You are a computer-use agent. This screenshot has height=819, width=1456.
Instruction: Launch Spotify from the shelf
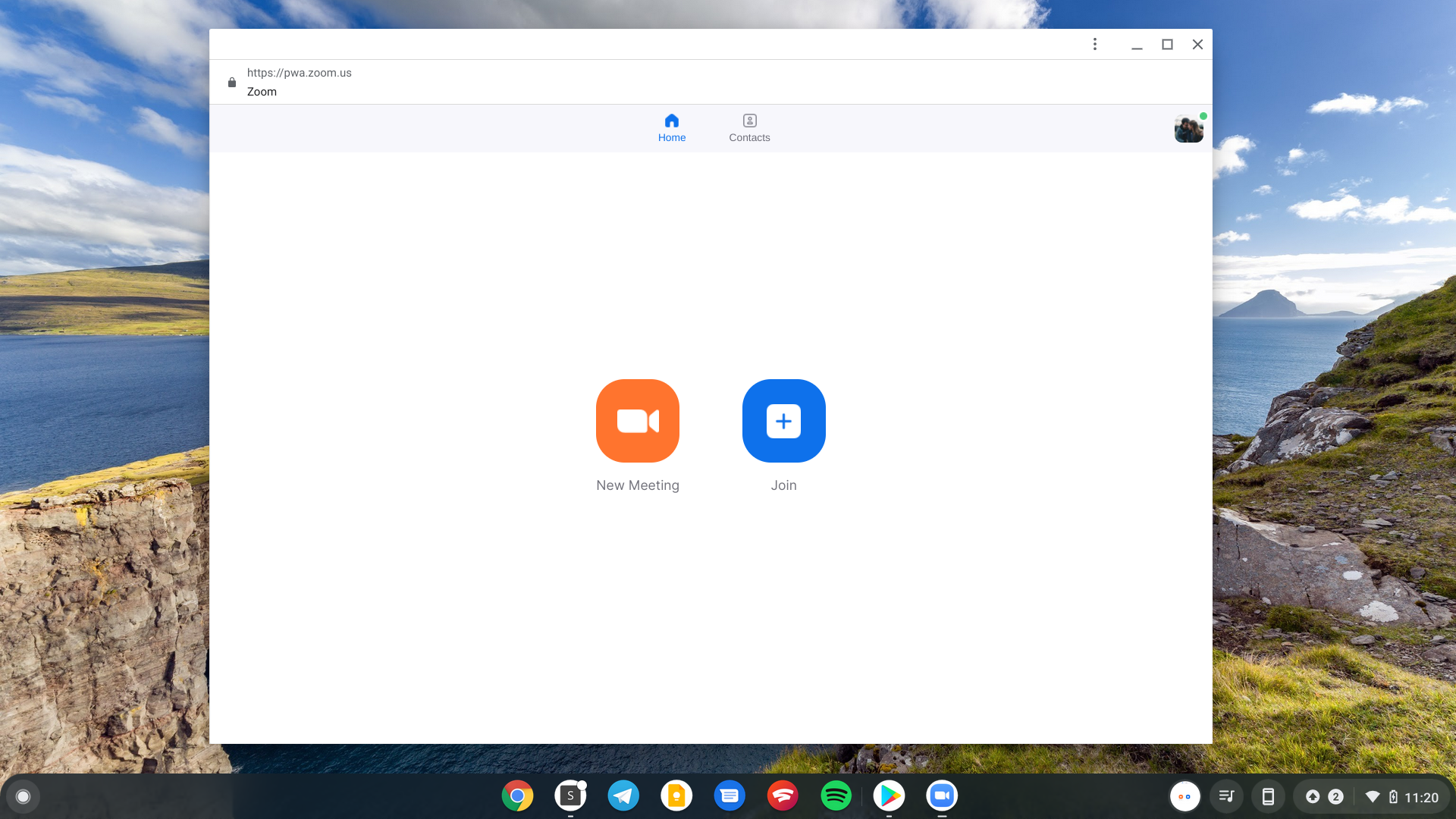(x=836, y=795)
